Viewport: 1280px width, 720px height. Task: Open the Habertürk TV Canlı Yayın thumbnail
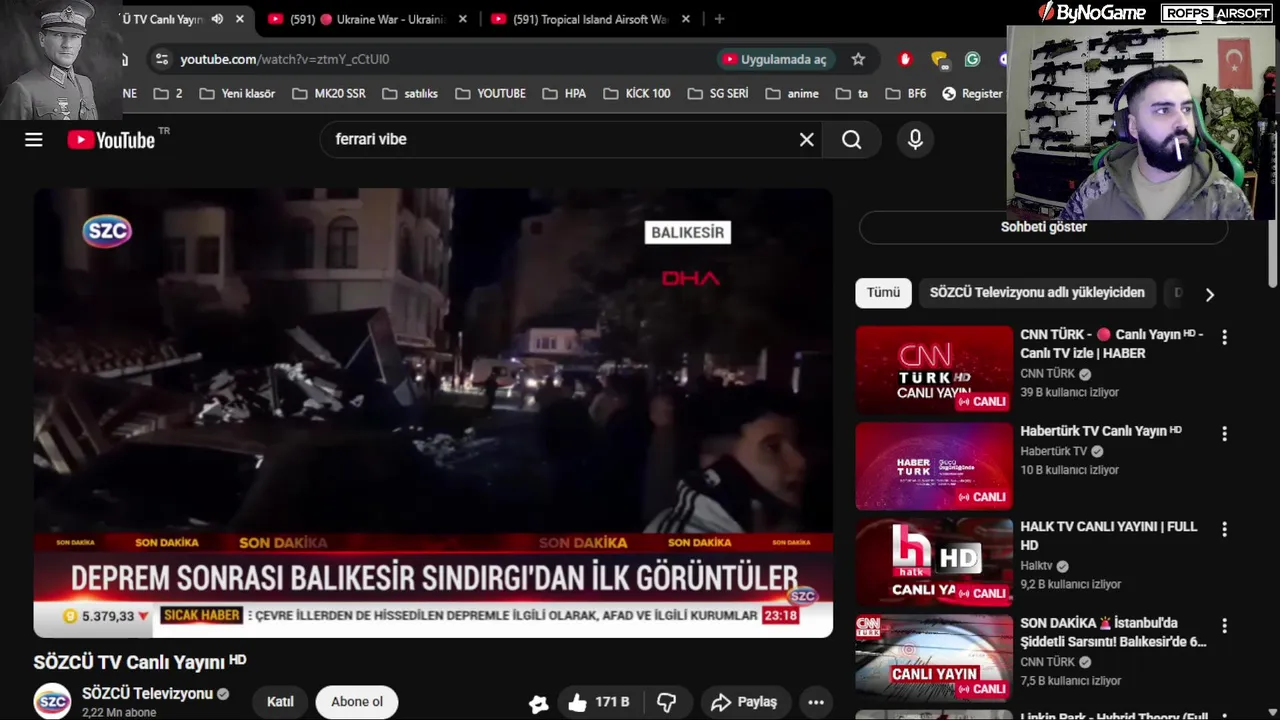[x=934, y=466]
